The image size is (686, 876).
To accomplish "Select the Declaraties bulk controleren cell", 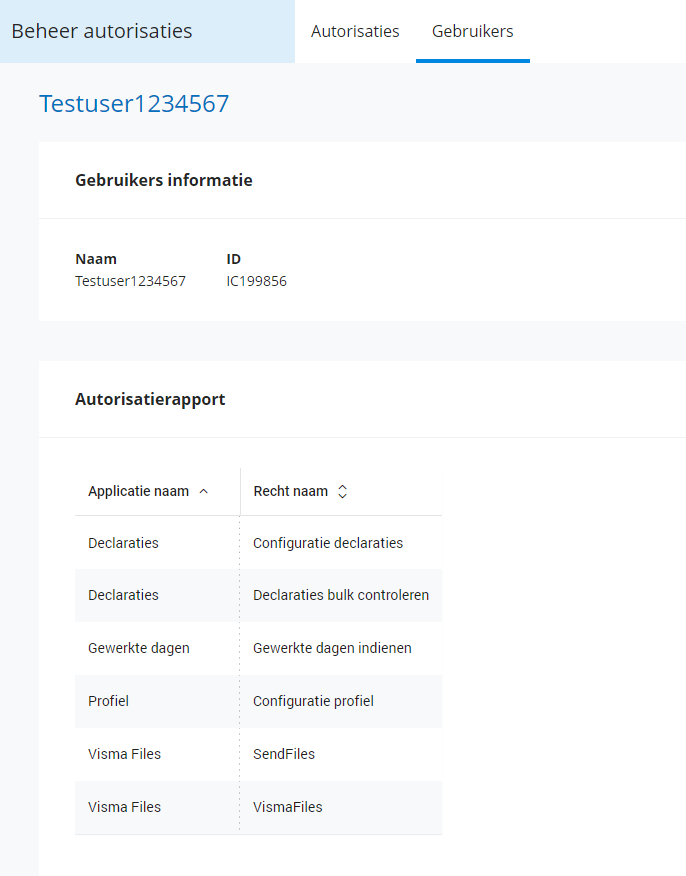I will [341, 595].
